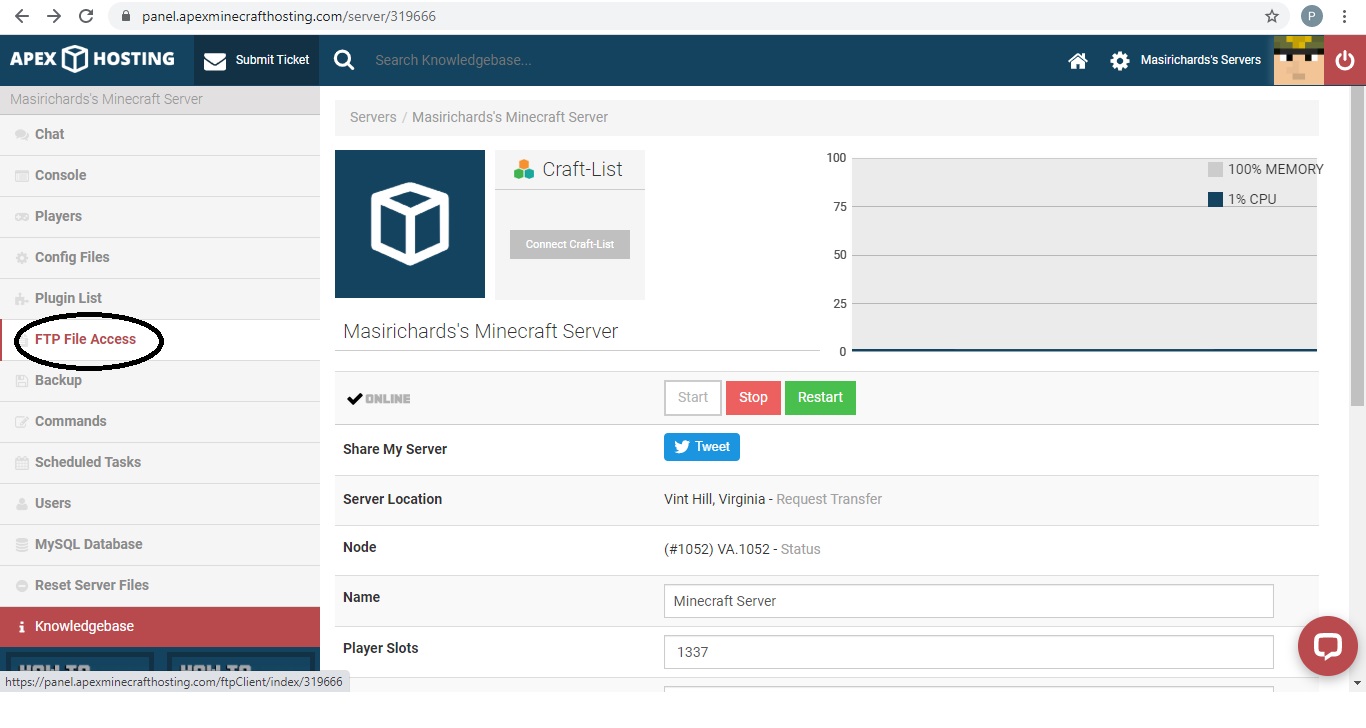The height and width of the screenshot is (728, 1366).
Task: Open the Players menu item
Action: coord(160,216)
